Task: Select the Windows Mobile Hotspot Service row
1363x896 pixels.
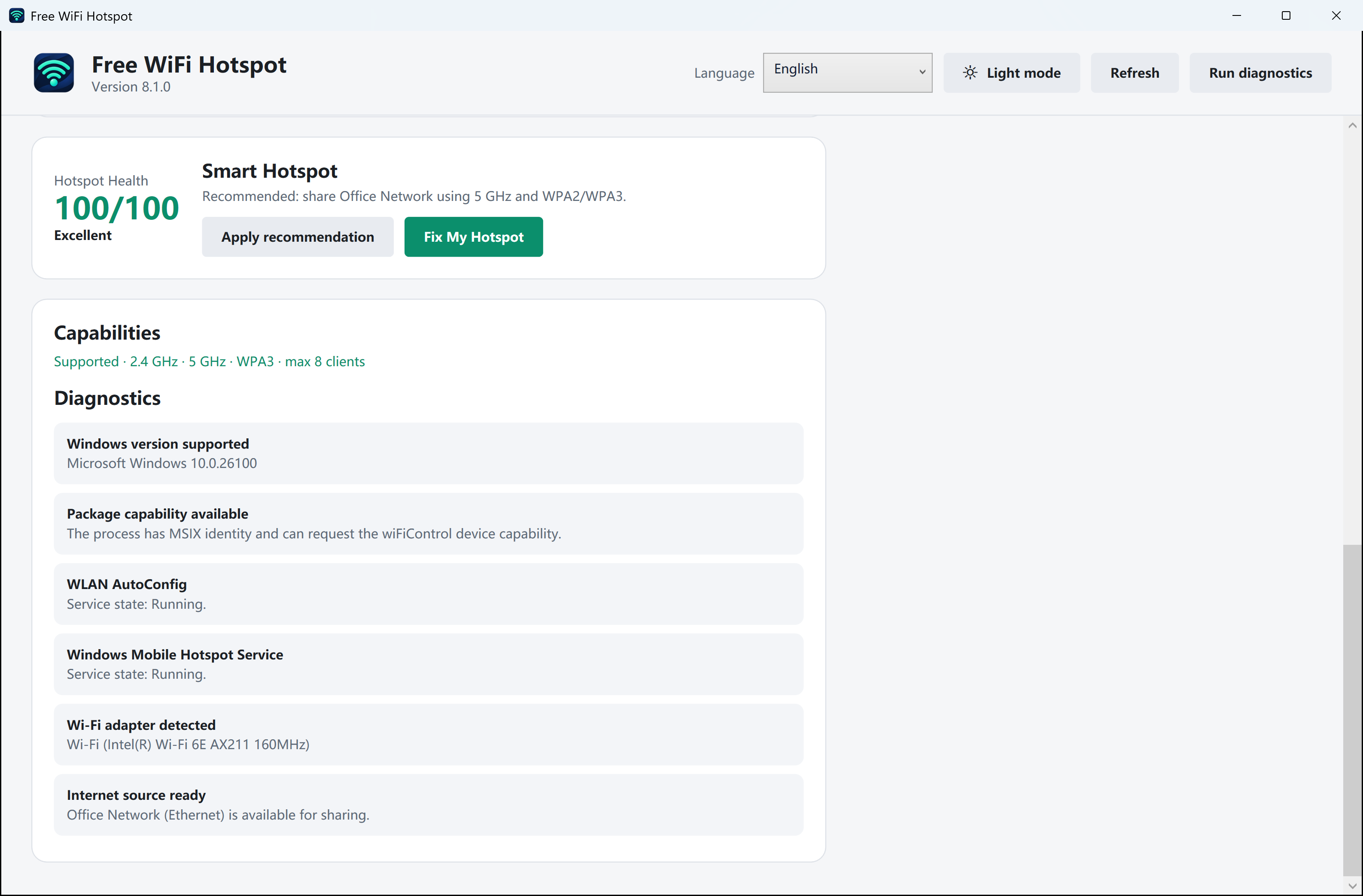Action: coord(429,664)
